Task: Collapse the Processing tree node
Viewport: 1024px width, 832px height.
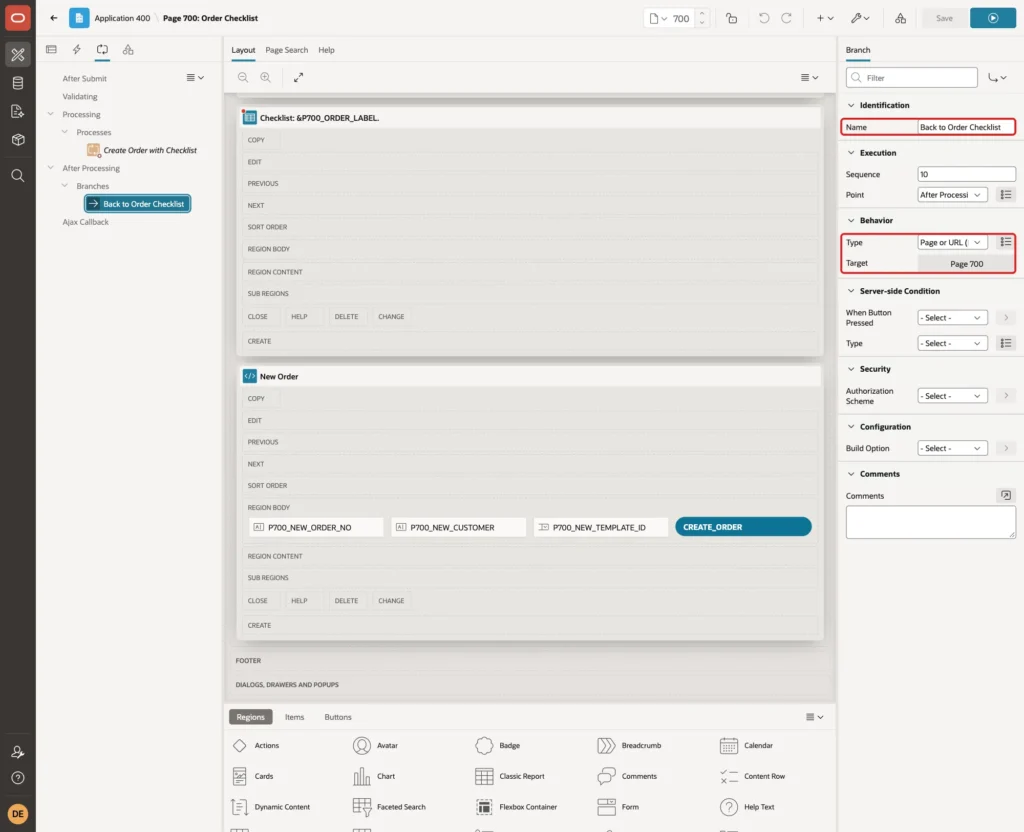Action: (x=51, y=114)
